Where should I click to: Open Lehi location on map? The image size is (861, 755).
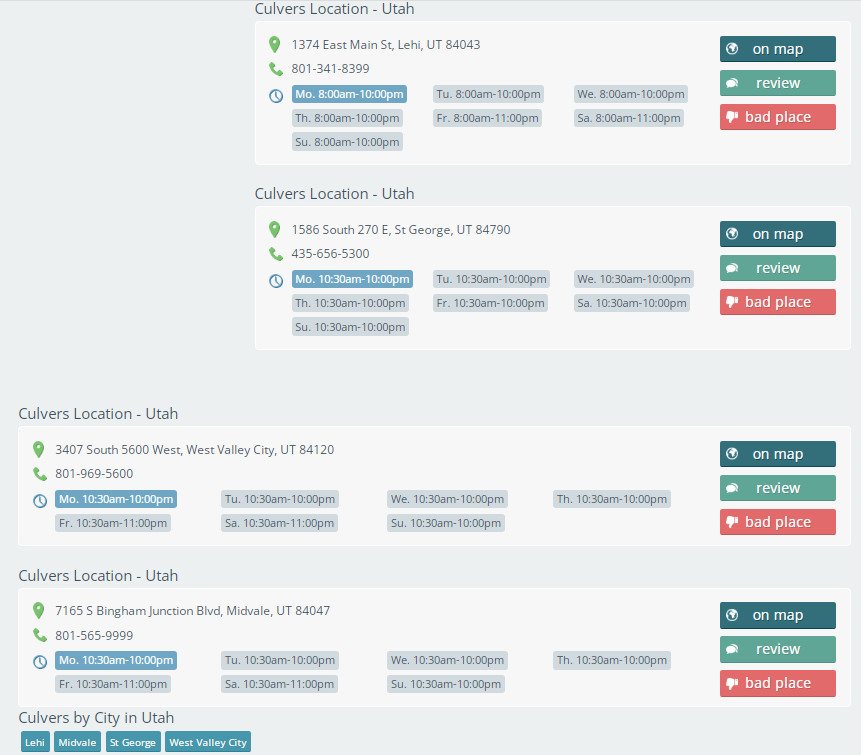(x=778, y=49)
